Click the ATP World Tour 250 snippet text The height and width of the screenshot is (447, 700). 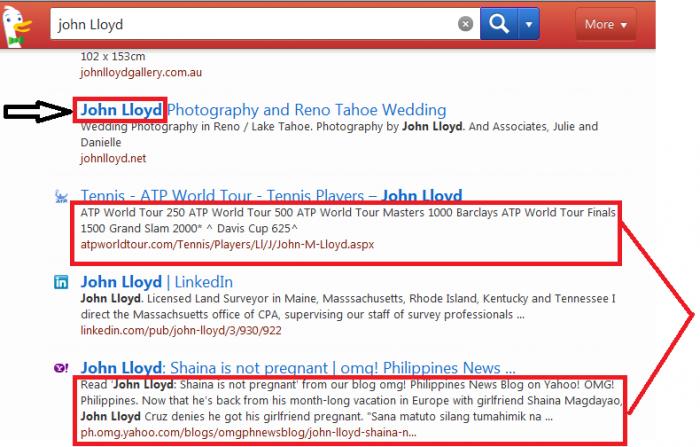[348, 221]
